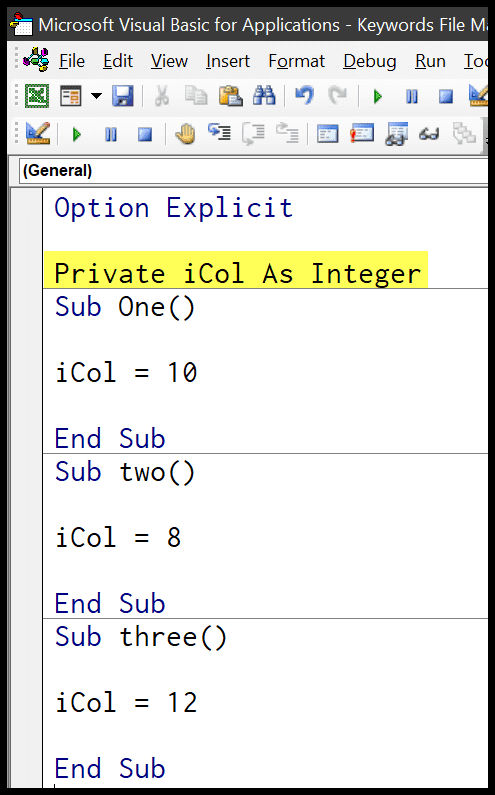Undo last action in standard toolbar

[304, 95]
